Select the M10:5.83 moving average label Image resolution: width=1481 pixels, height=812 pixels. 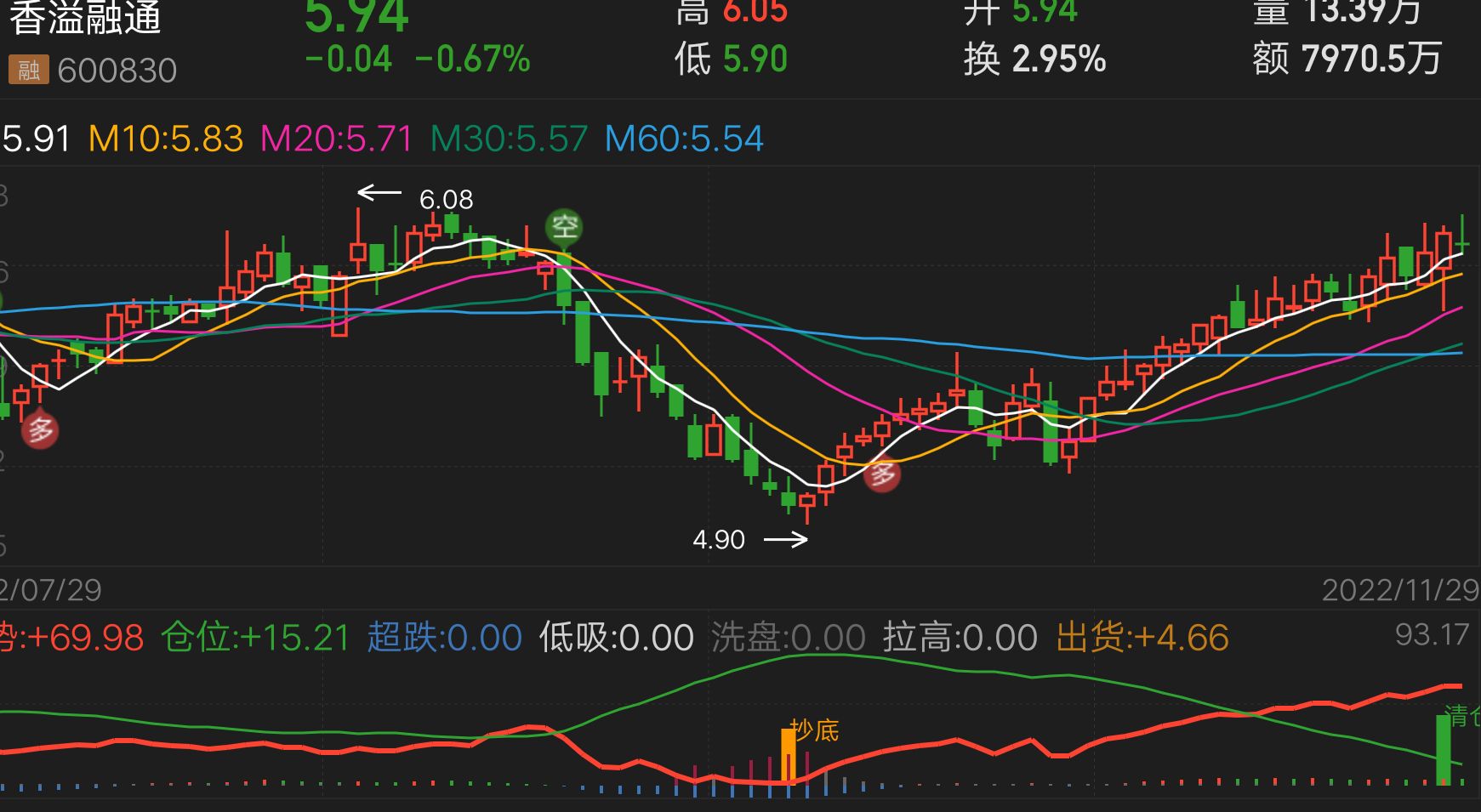166,139
